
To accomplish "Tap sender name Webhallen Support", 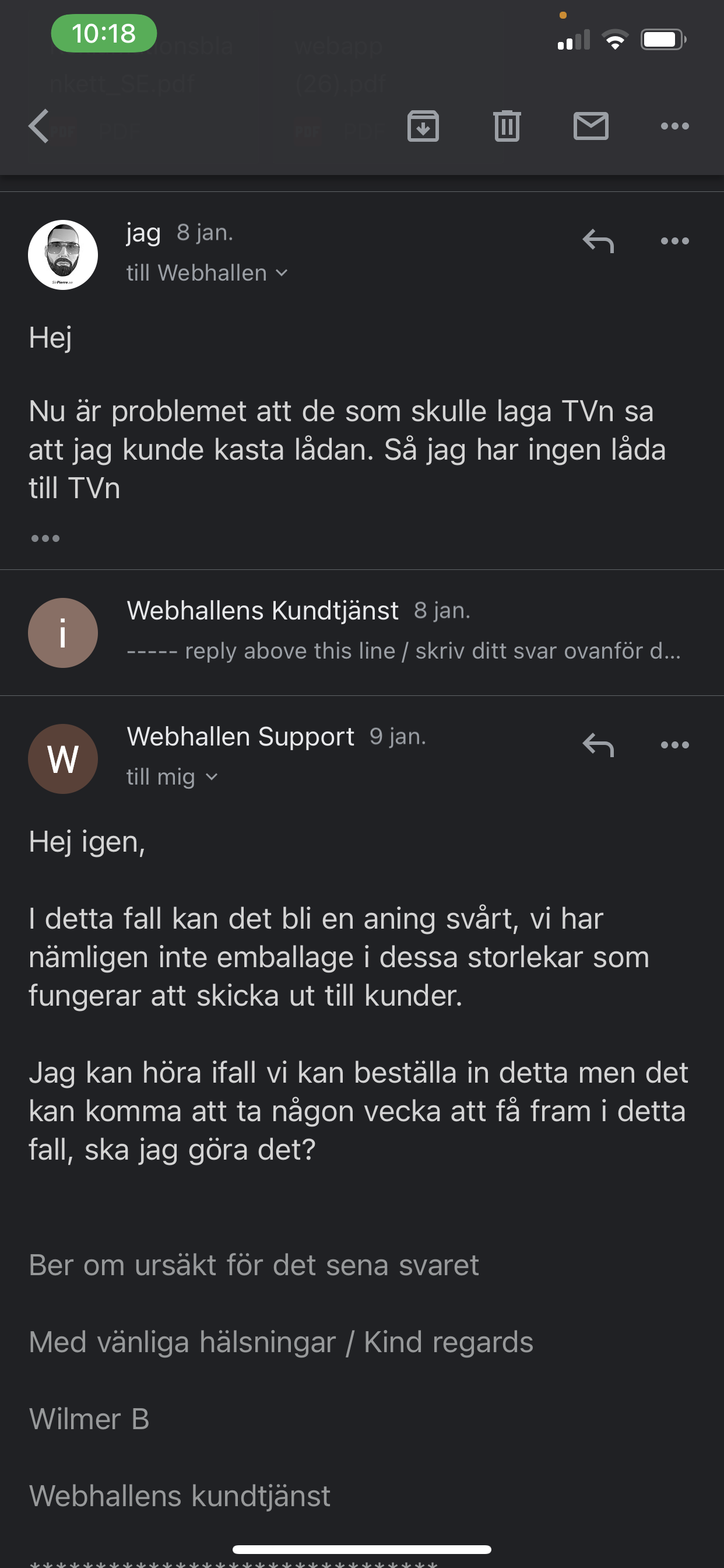I will click(240, 737).
